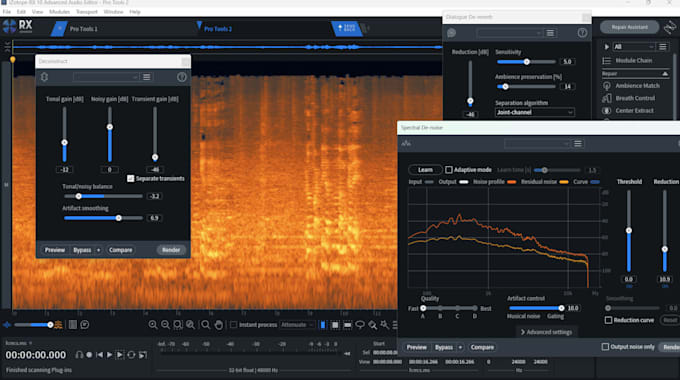
Task: Expand the plus next to Deconstruct Bypass
Action: (98, 250)
